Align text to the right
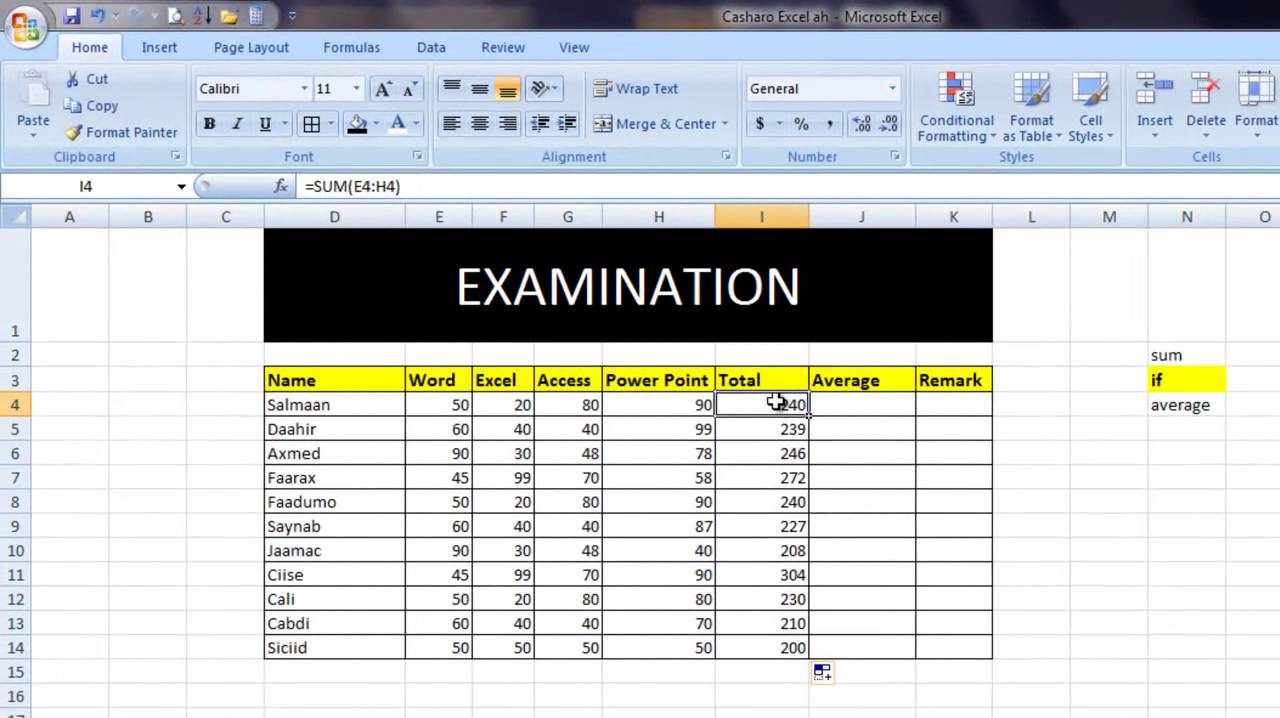1280x718 pixels. click(508, 124)
